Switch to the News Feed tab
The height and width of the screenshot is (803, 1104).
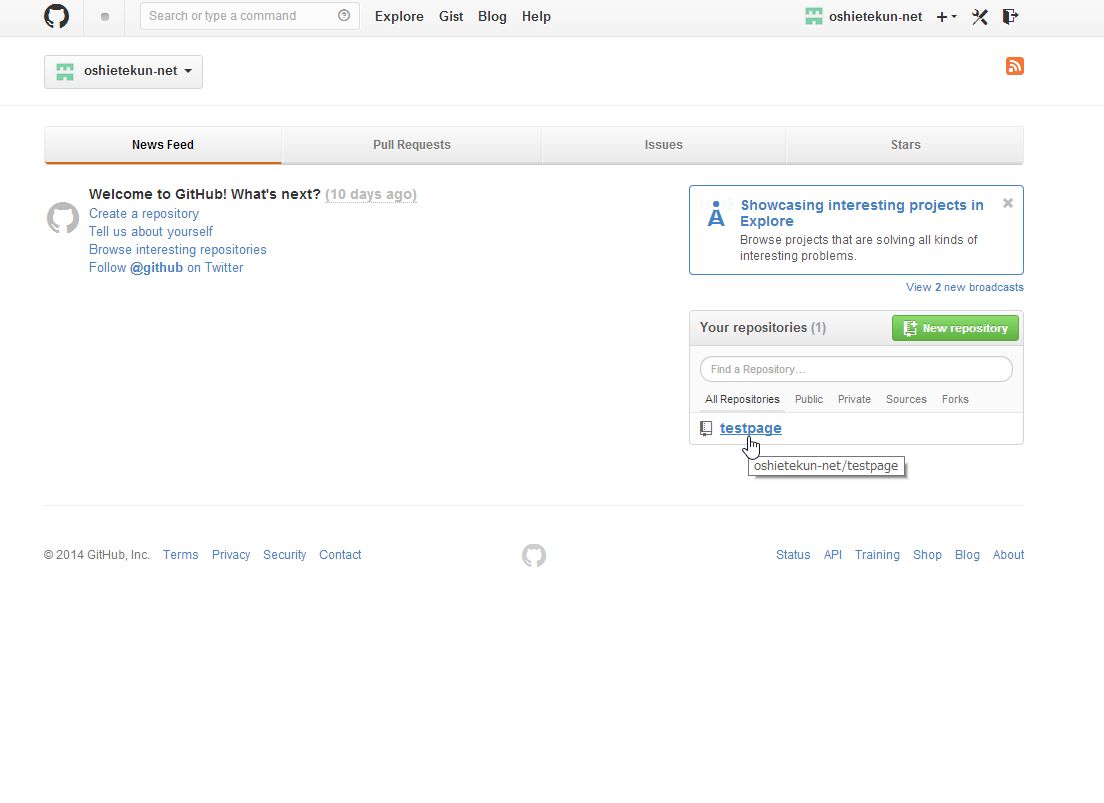pyautogui.click(x=163, y=145)
